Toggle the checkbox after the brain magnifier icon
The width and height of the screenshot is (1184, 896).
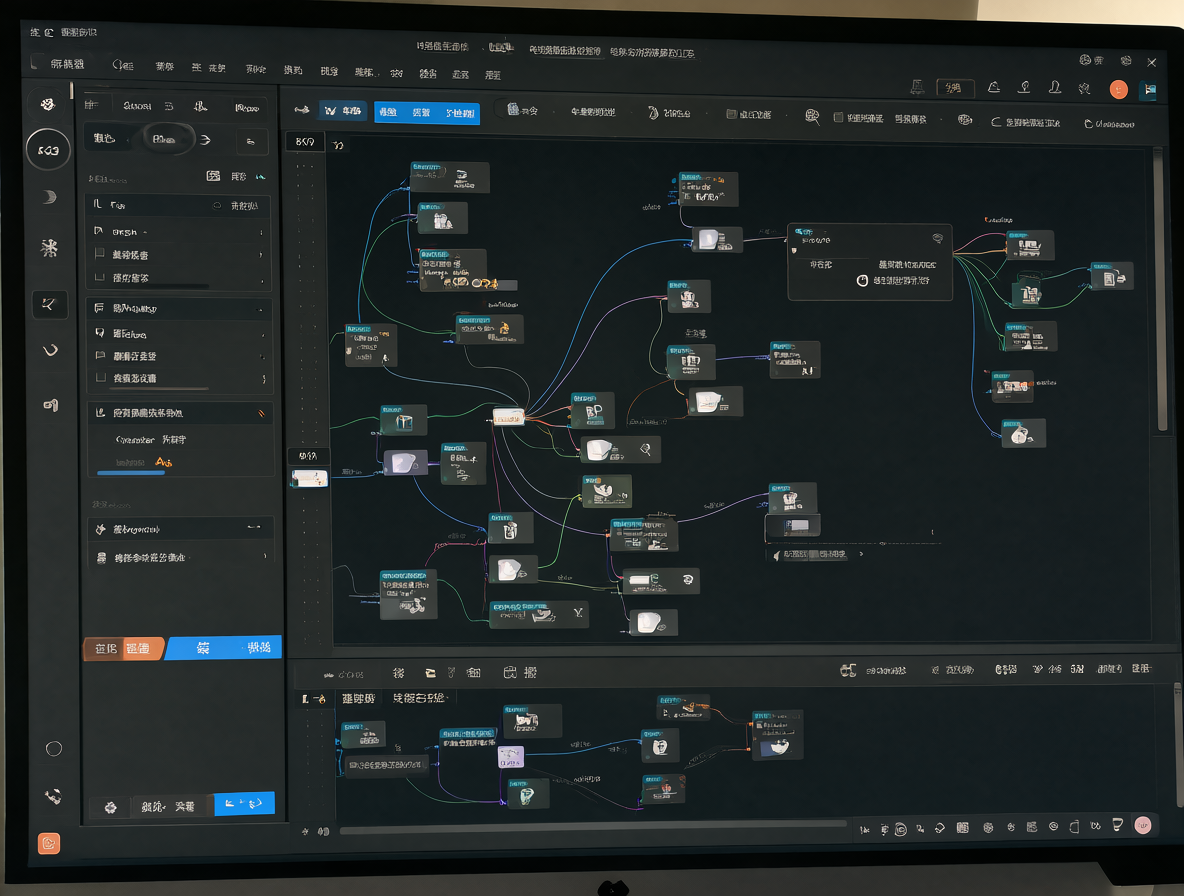click(x=838, y=117)
